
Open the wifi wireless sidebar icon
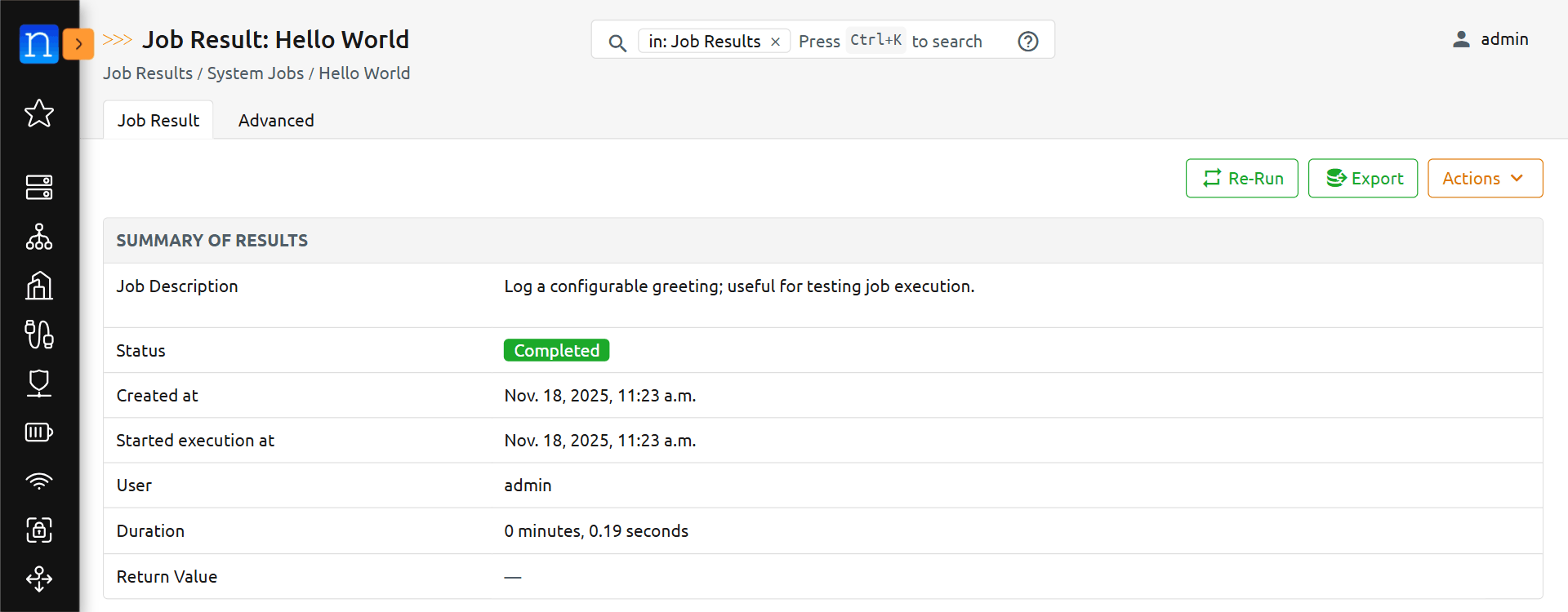(x=38, y=481)
